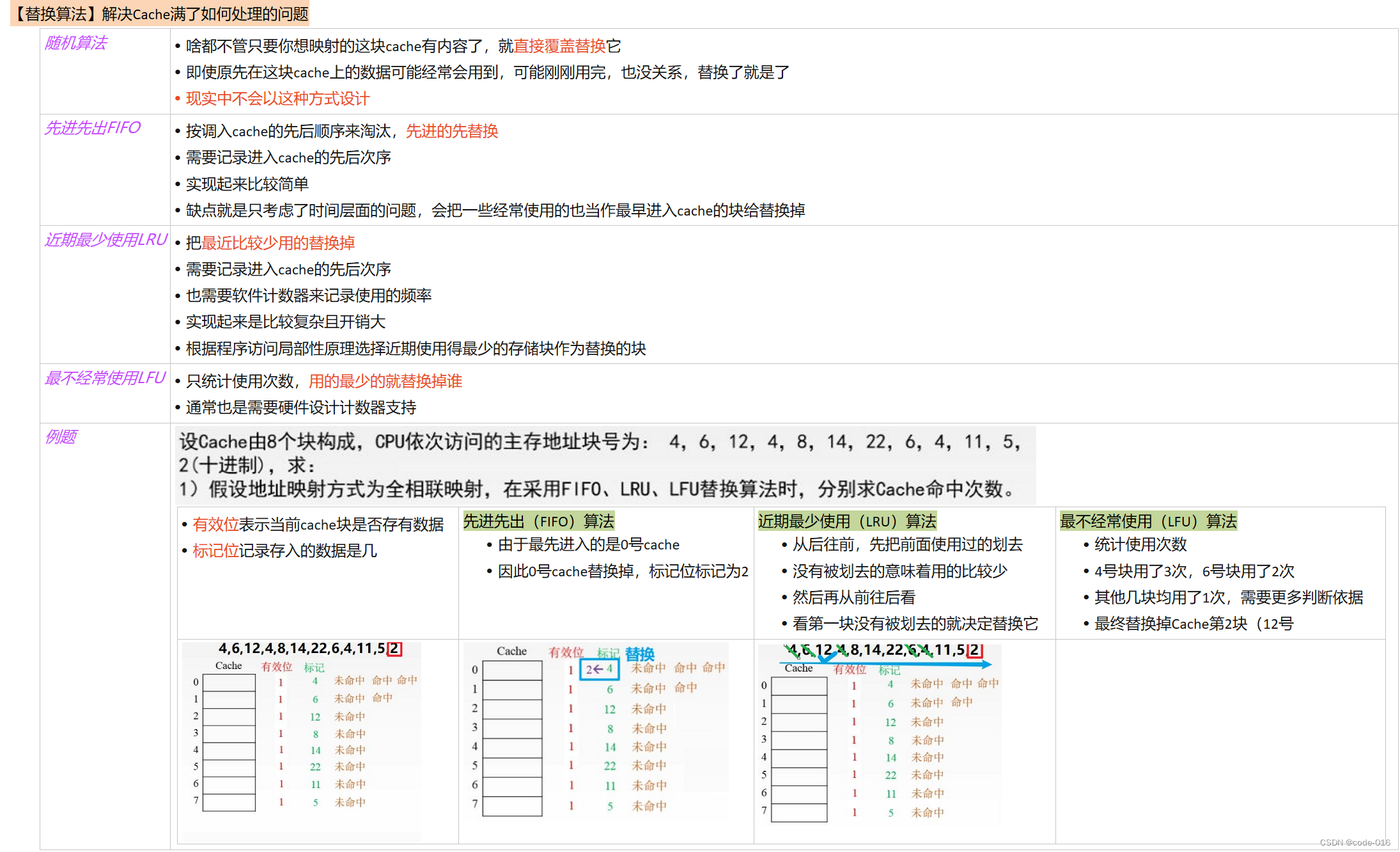Click the example problem image starting '设Cache由8个块构成'
Image resolution: width=1400 pixels, height=852 pixels.
click(x=605, y=465)
